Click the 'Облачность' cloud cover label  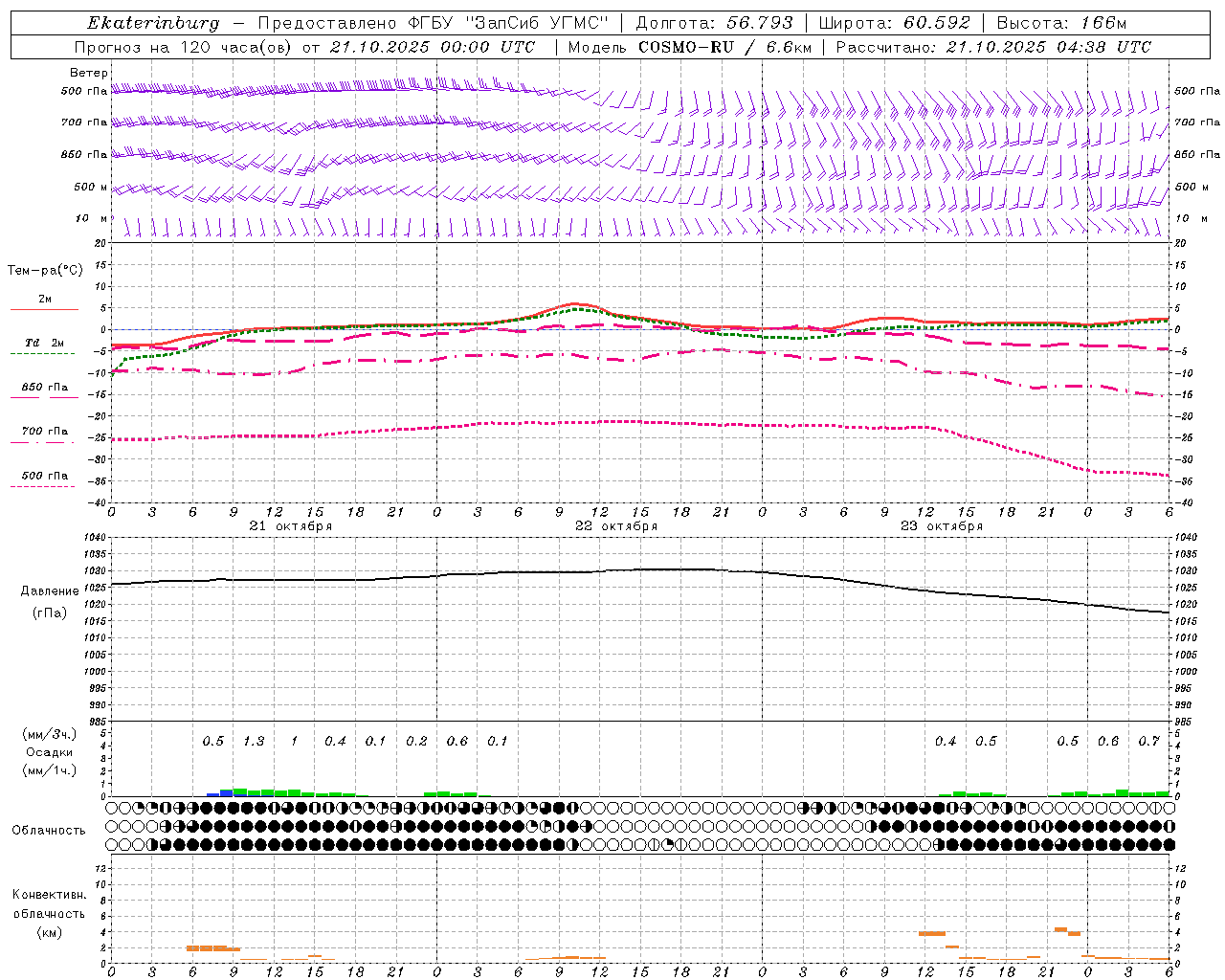point(49,830)
